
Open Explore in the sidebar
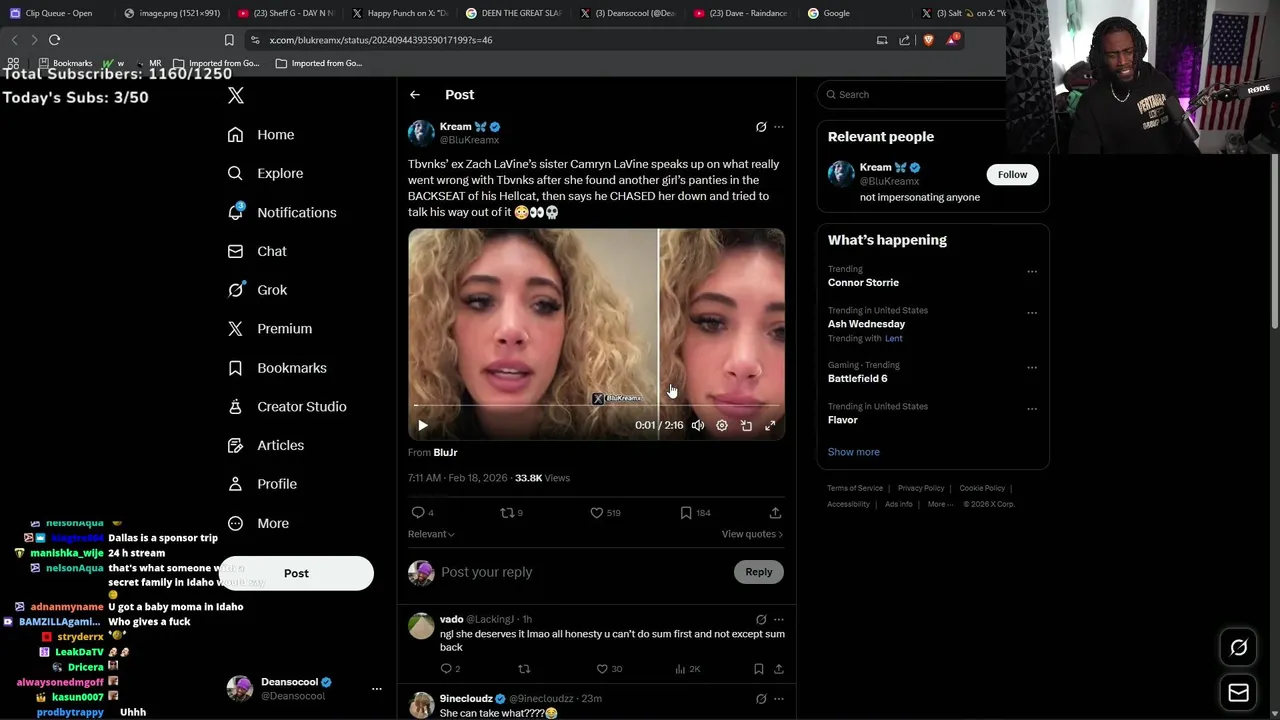point(265,173)
